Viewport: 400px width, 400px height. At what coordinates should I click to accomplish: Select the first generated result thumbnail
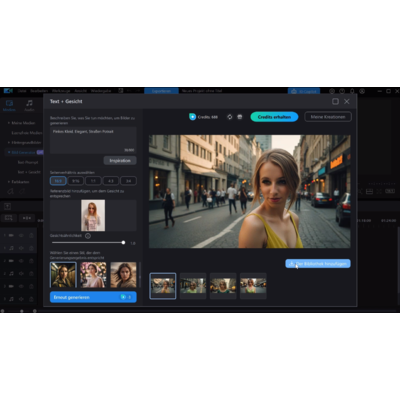click(x=163, y=286)
